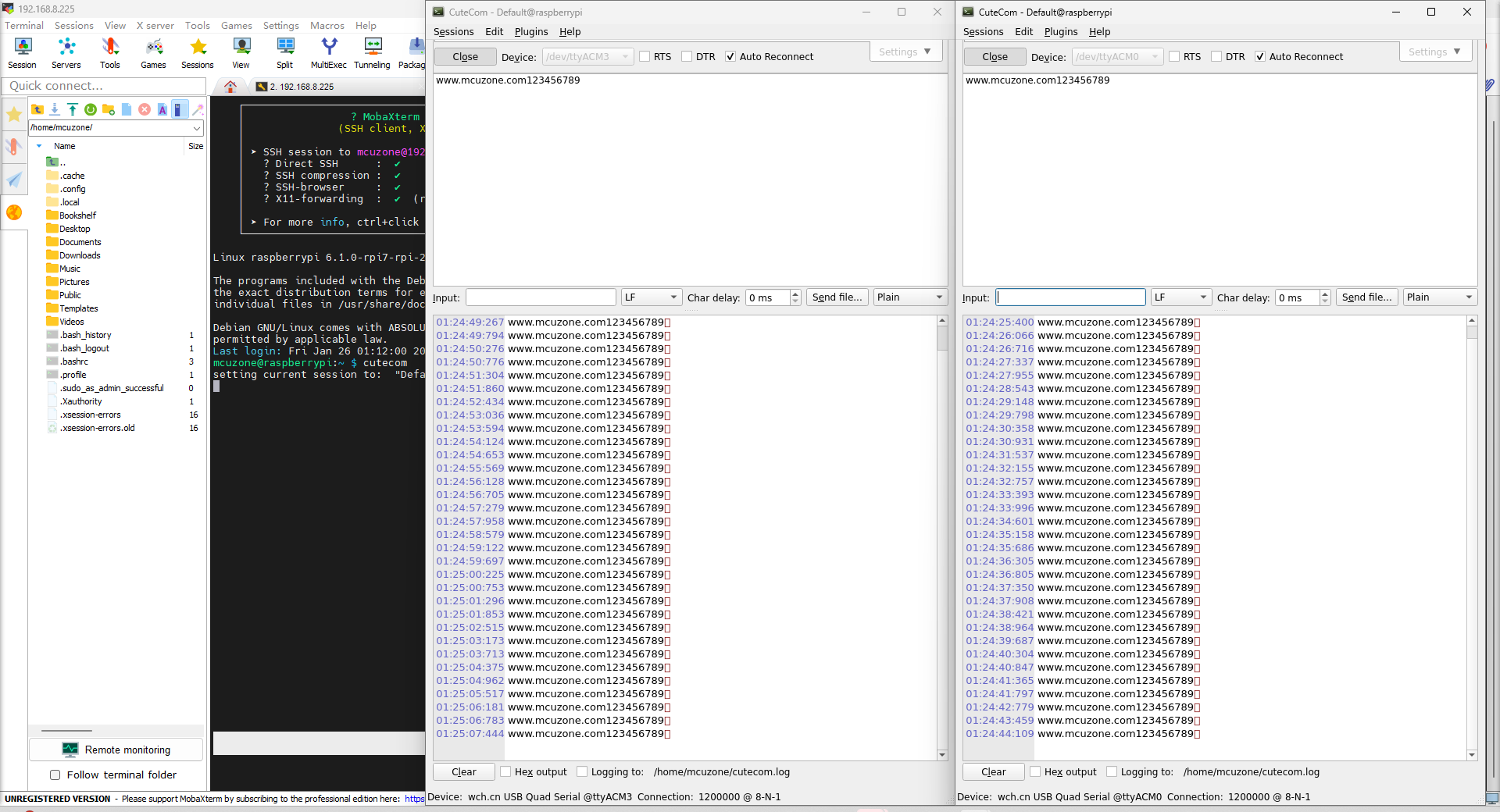Open the Tunneling toolbar icon
The width and height of the screenshot is (1500, 812).
coord(373,53)
